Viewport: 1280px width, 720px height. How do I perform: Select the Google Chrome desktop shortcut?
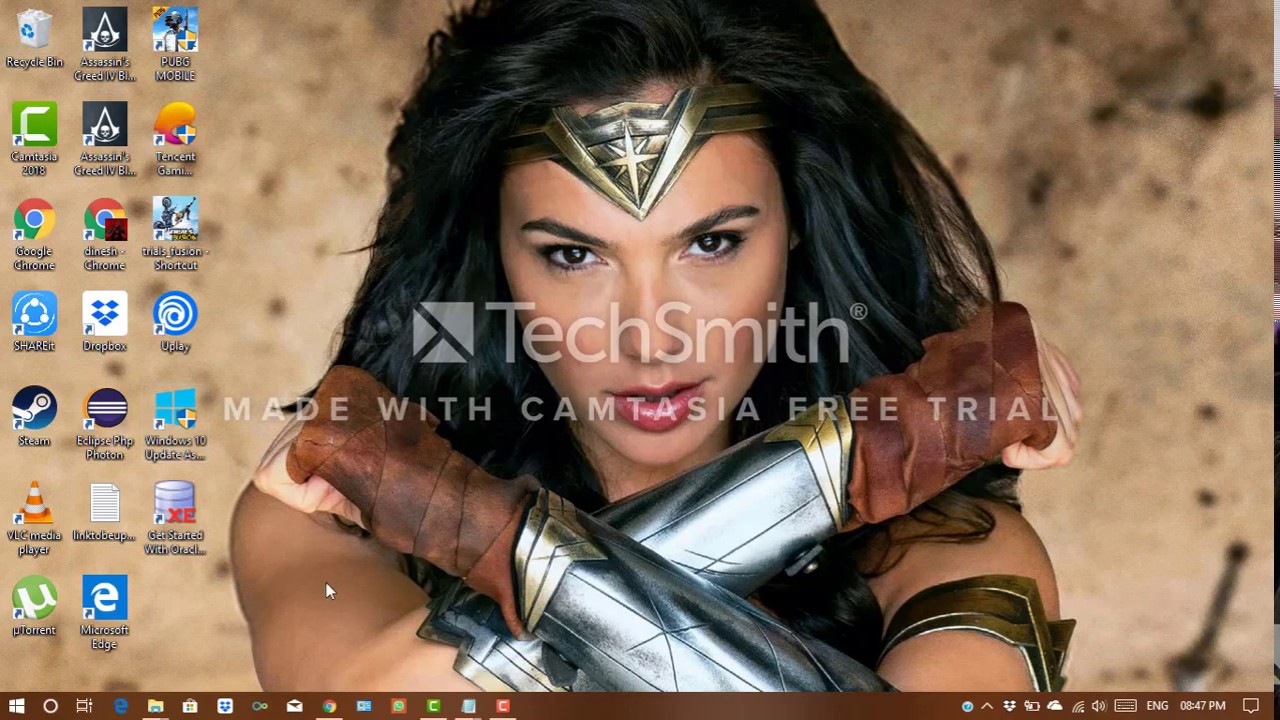[x=34, y=235]
